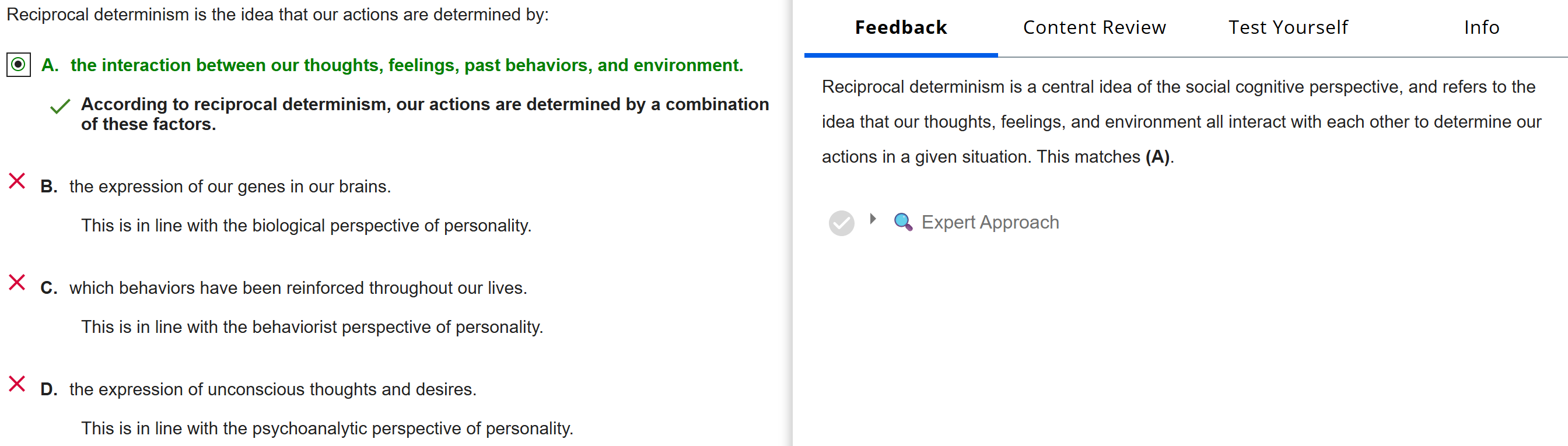1568x446 pixels.
Task: Expand the Expert Approach disclosure triangle
Action: 873,219
